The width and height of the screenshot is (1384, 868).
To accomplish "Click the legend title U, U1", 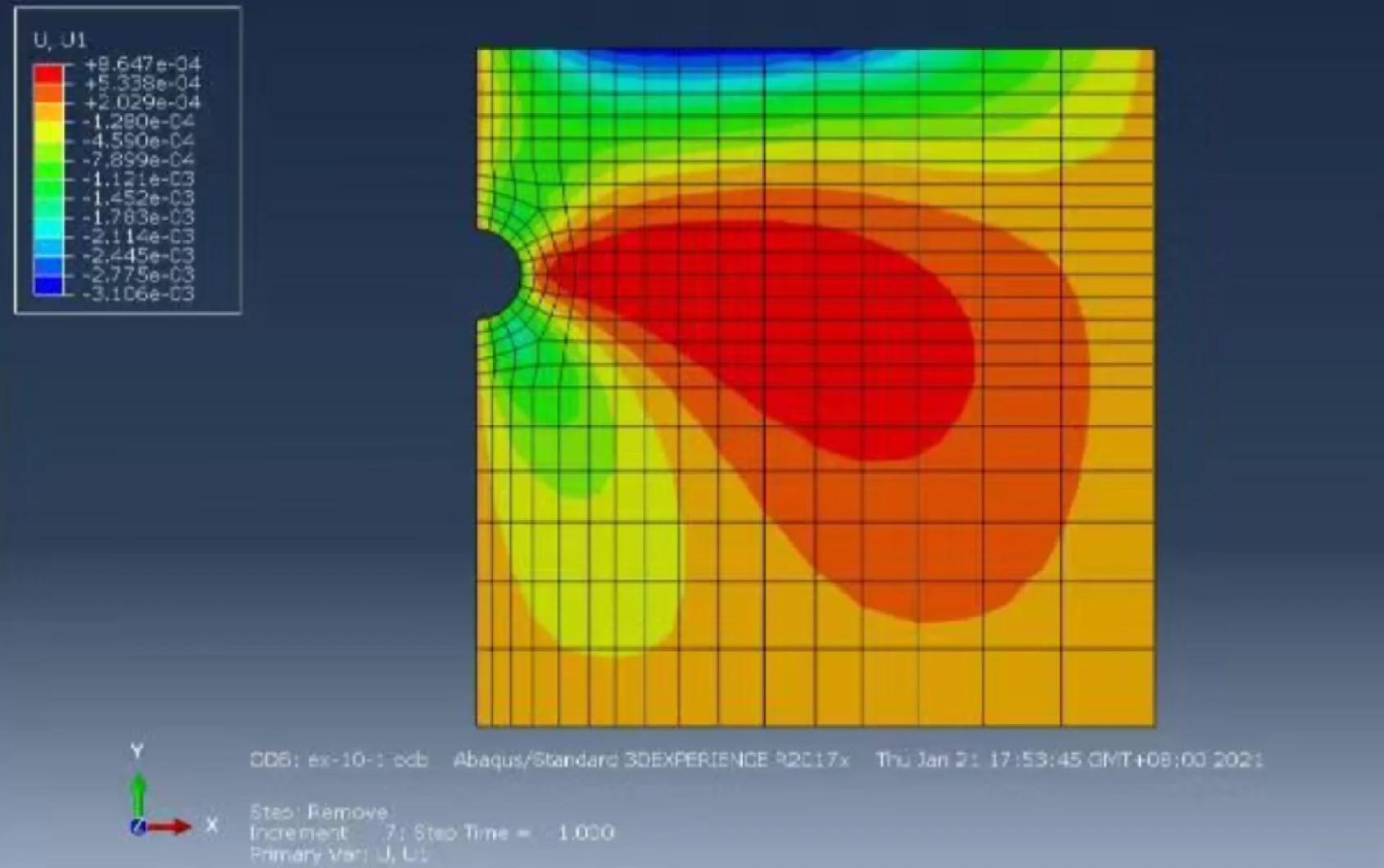I will 60,40.
